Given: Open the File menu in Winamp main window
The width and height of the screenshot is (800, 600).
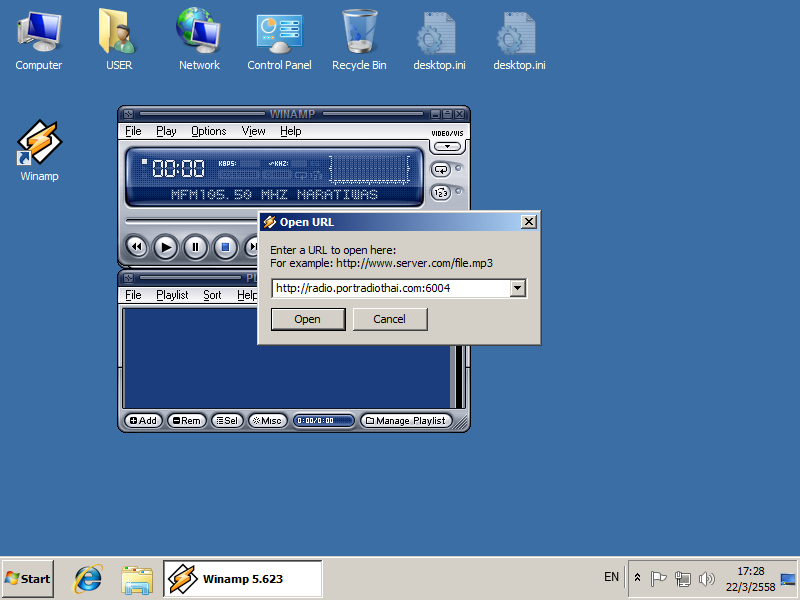Looking at the screenshot, I should click(133, 131).
